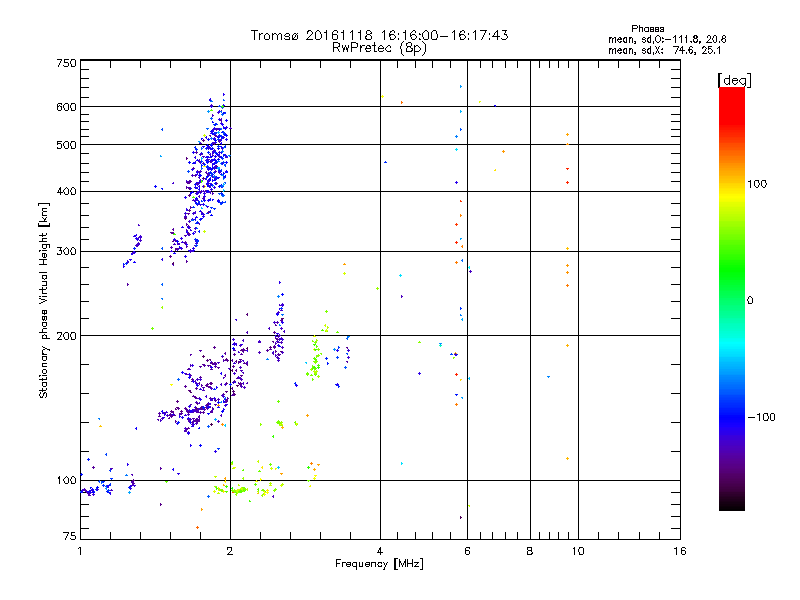Click the y-axis tick label '600'
This screenshot has height=600, width=800.
click(66, 107)
